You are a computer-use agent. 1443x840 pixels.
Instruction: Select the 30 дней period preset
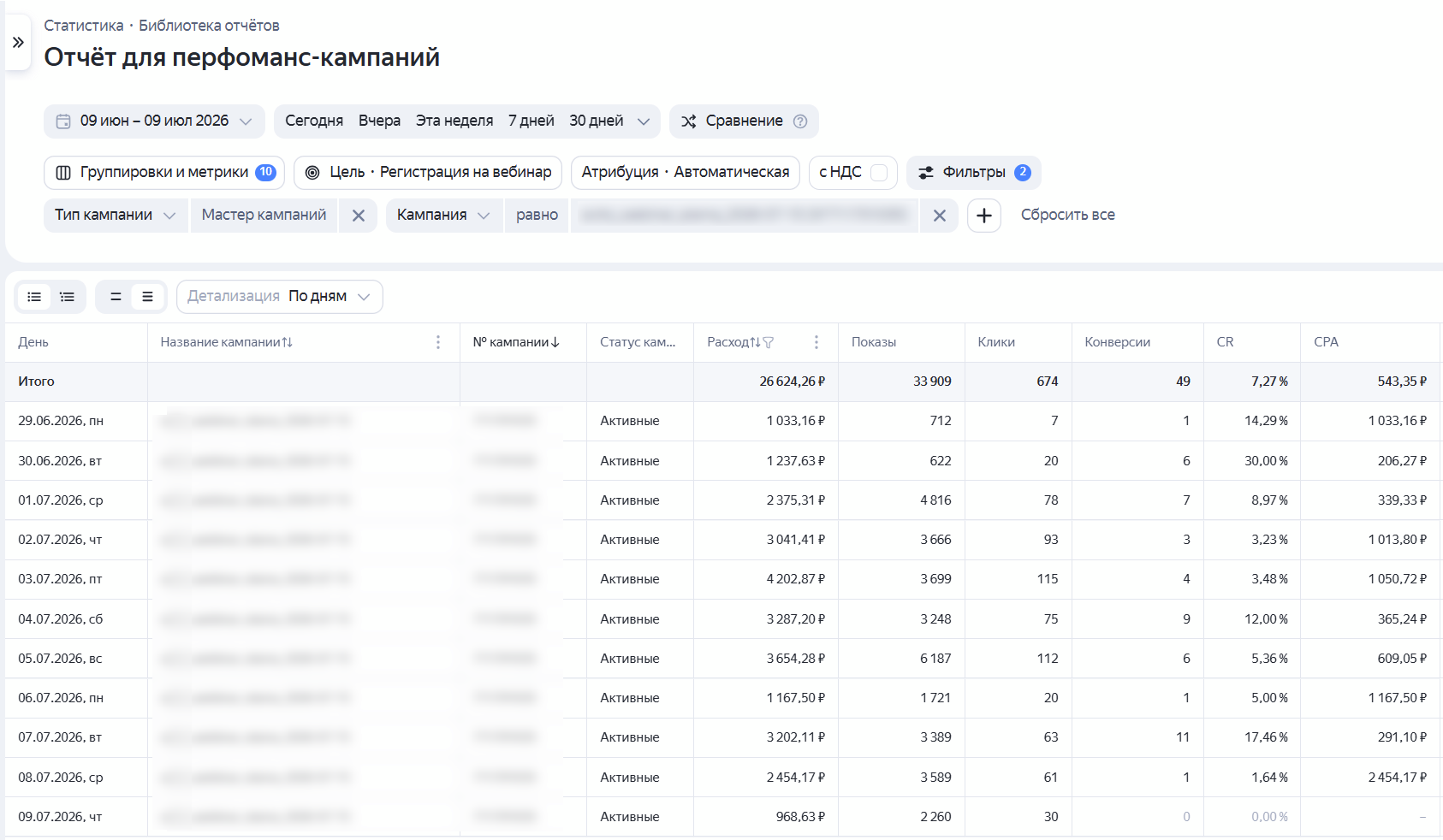click(x=597, y=121)
